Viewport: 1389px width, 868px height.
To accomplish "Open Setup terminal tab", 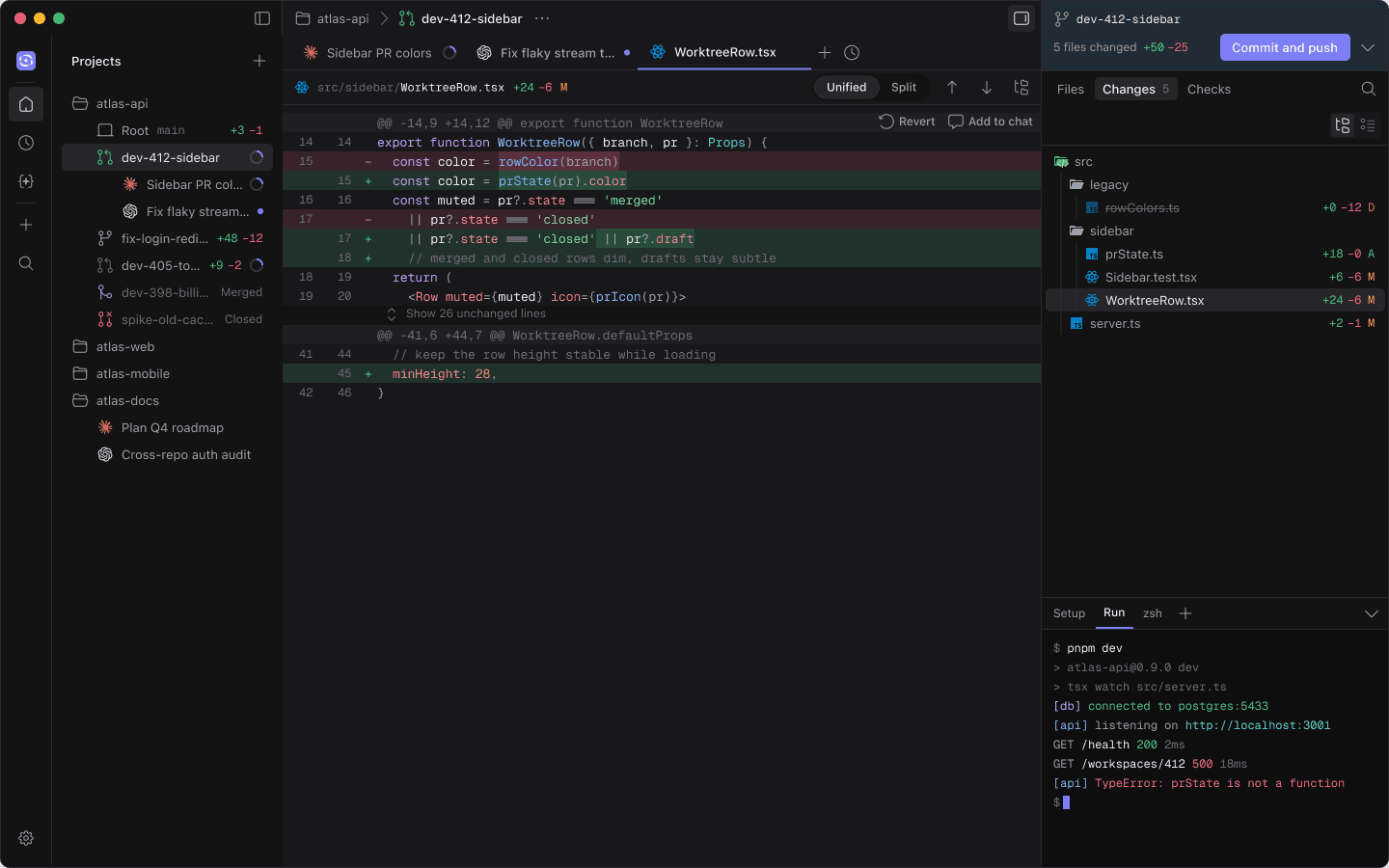I will [x=1069, y=613].
